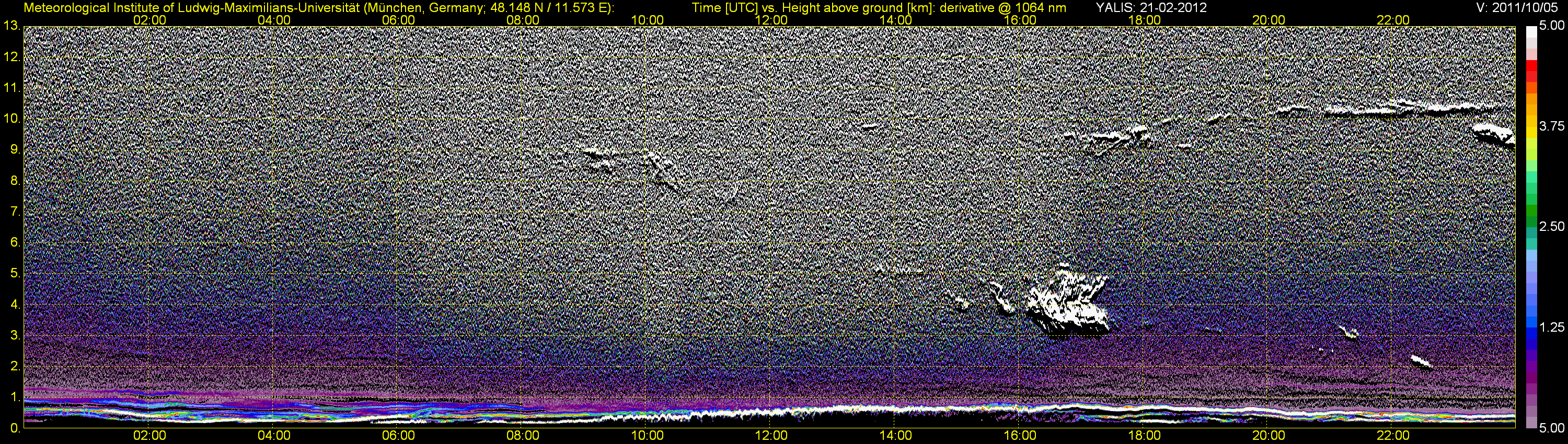Click height axis label 9
The width and height of the screenshot is (1568, 444).
[x=15, y=149]
